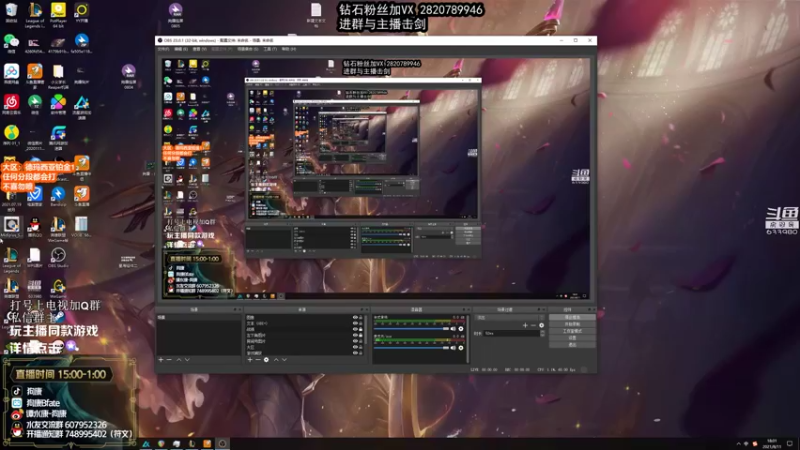Open OBS Studio desktop shortcut

coord(58,258)
